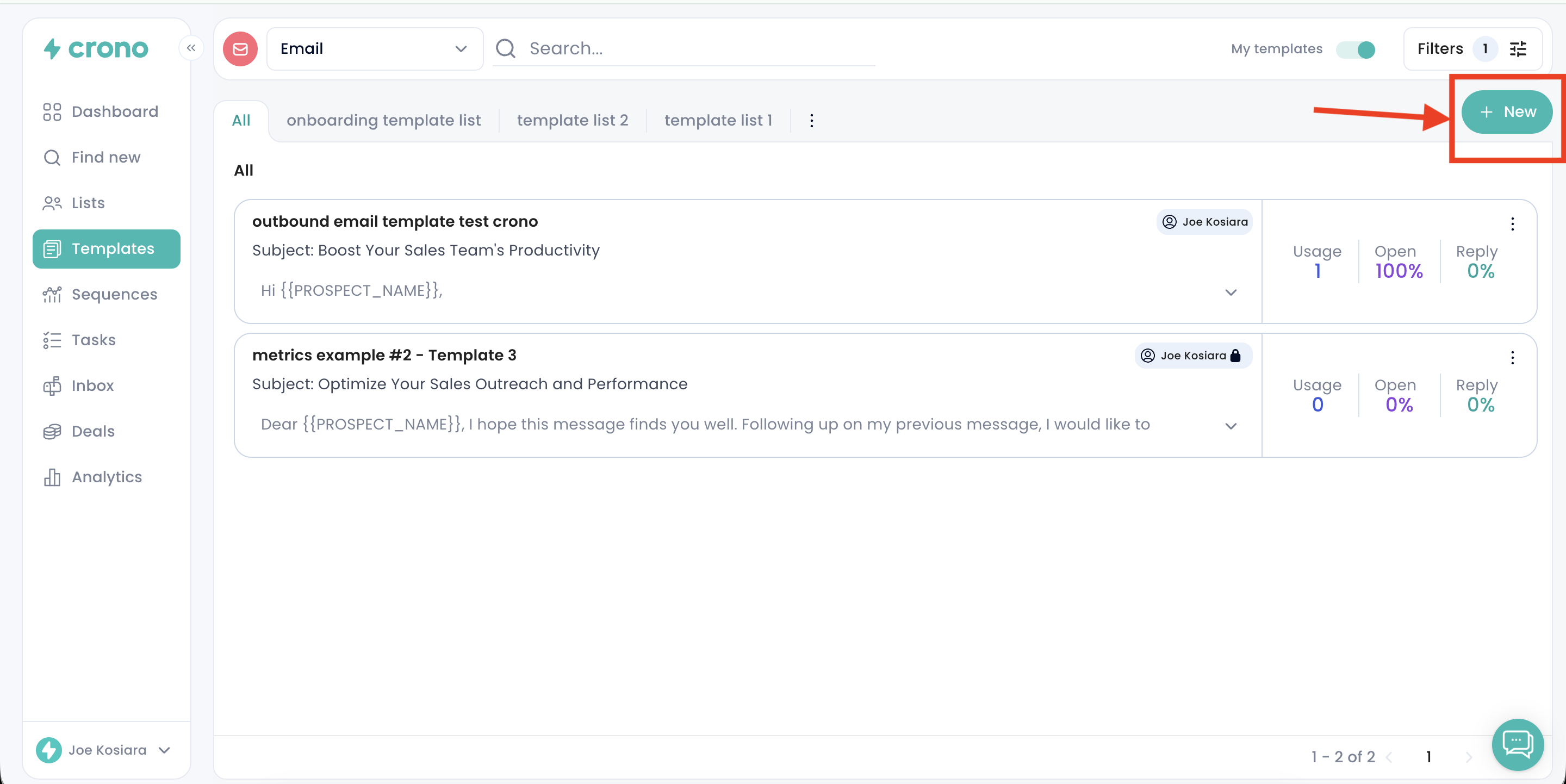Open Joe Kosiara account menu
Screen dimensions: 1566x784
pos(107,750)
